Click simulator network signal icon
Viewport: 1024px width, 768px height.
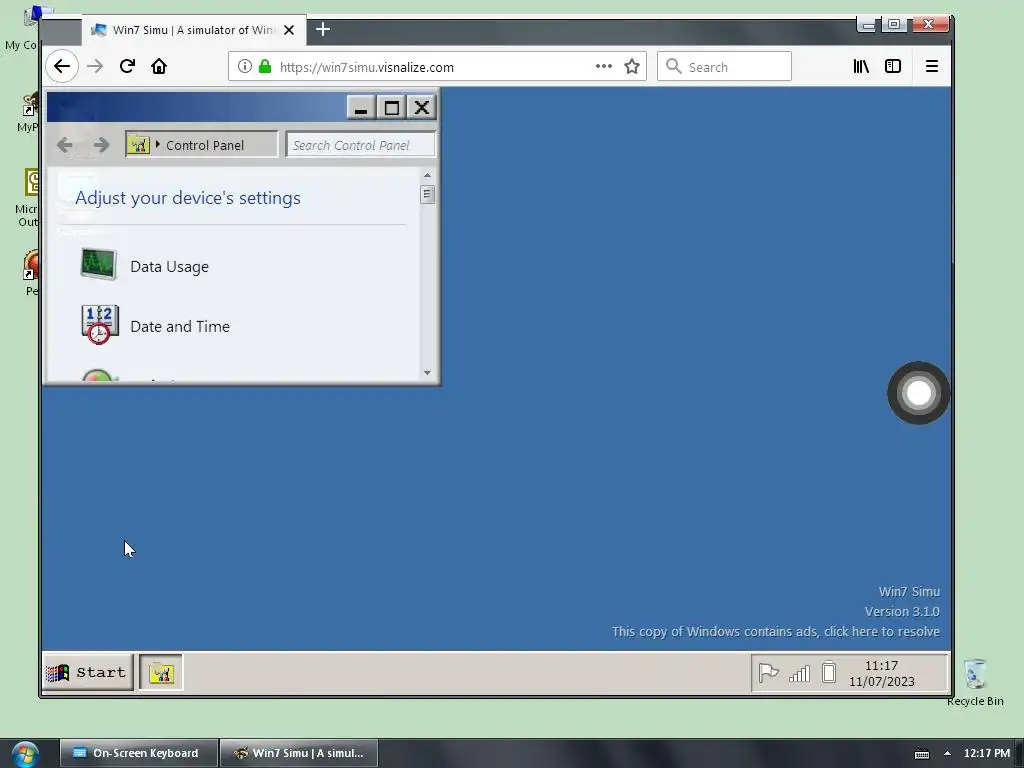(799, 673)
